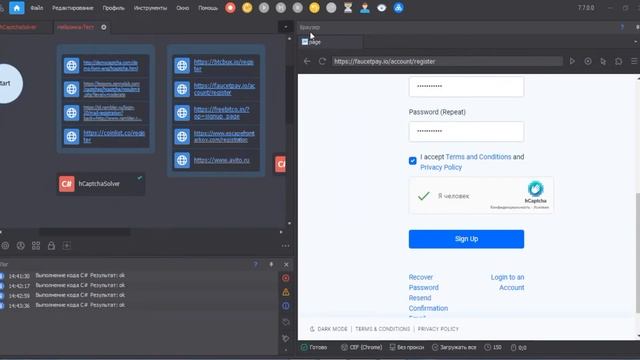Select the coinlist.co register action

pos(106,136)
